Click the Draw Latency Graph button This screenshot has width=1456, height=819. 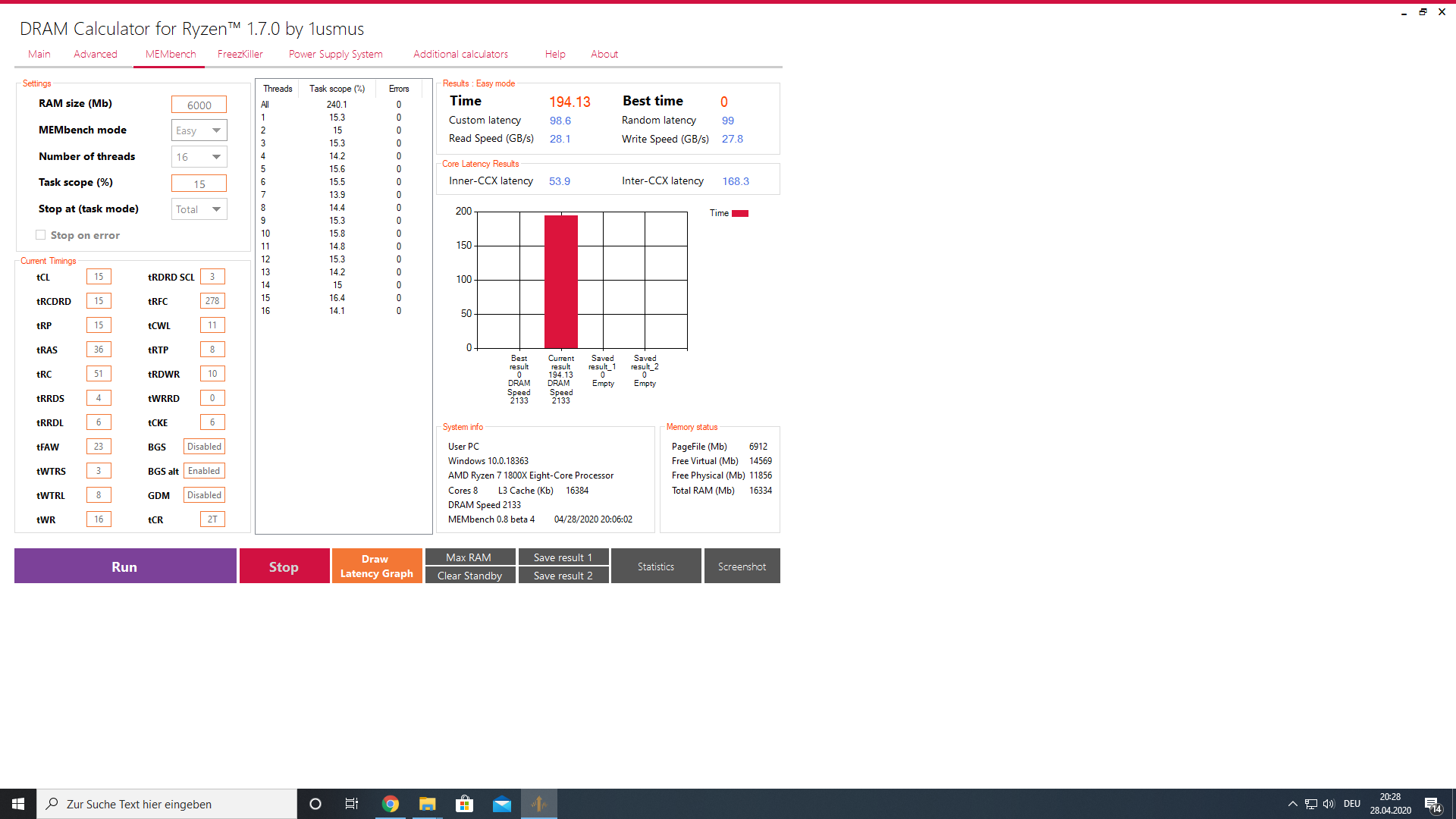coord(376,566)
